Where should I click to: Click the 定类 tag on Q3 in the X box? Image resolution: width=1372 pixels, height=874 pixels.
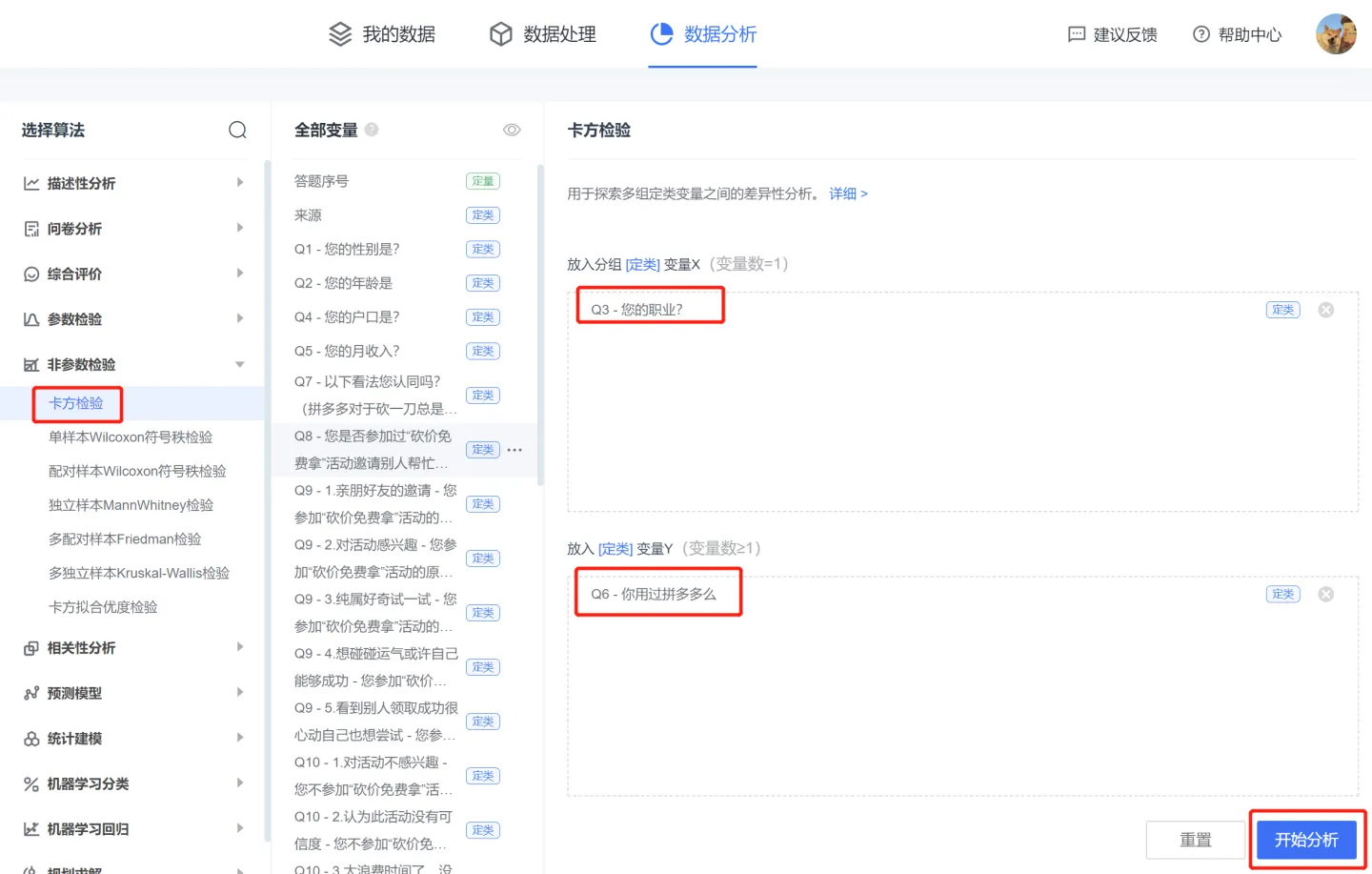pyautogui.click(x=1283, y=310)
